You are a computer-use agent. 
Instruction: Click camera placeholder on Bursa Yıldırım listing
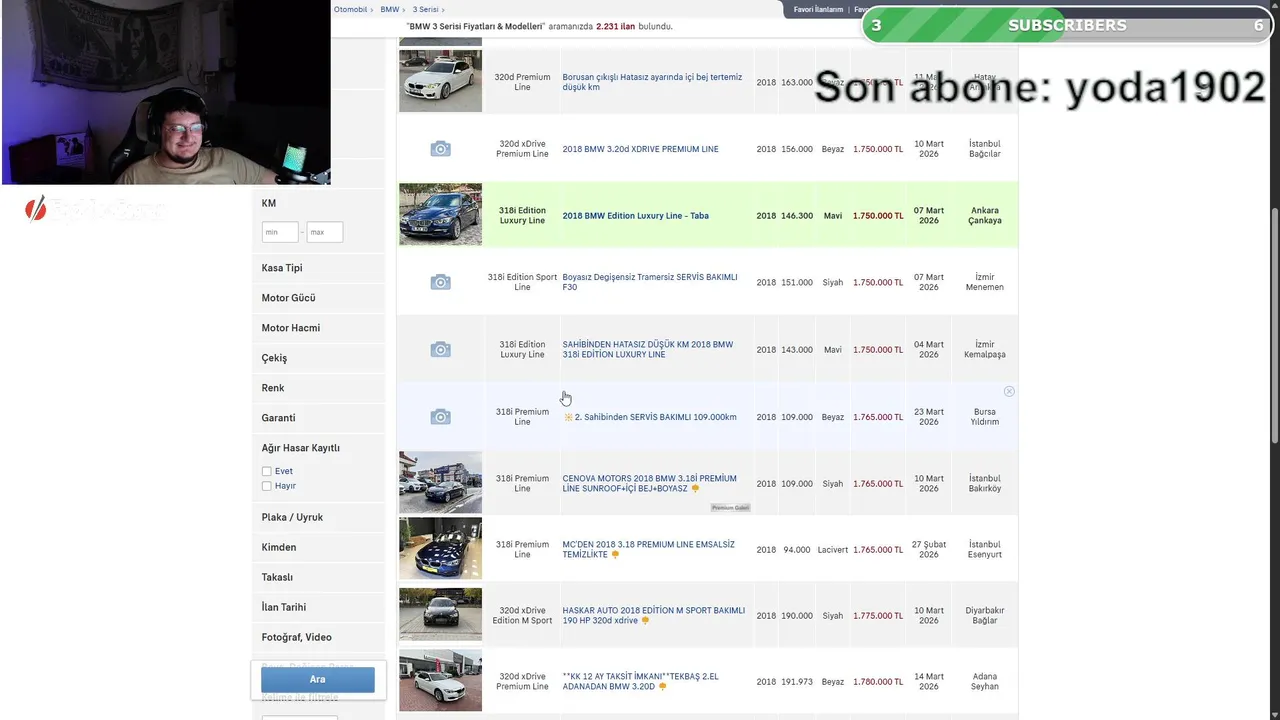[440, 417]
